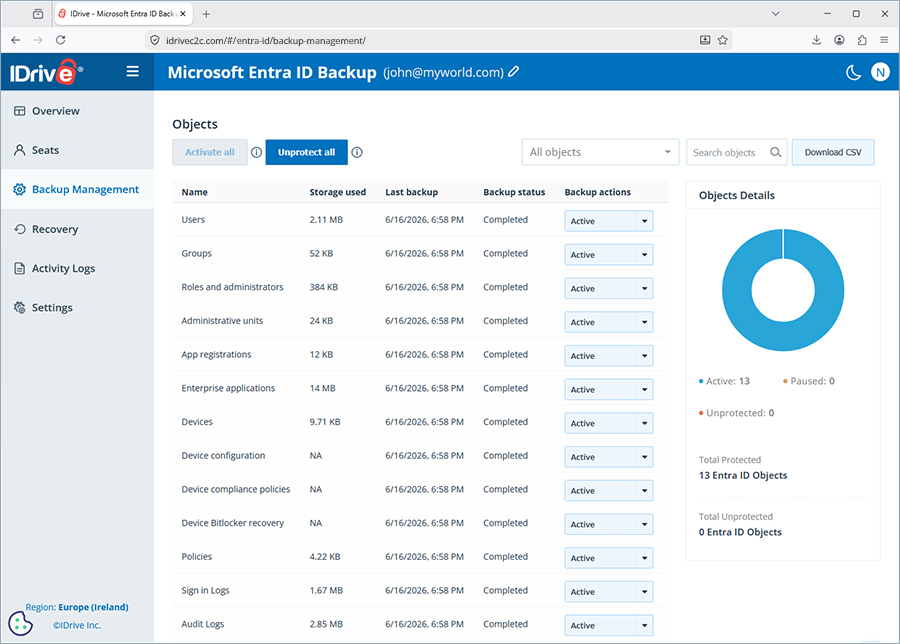This screenshot has width=900, height=644.
Task: Open user profile avatar N
Action: click(880, 72)
